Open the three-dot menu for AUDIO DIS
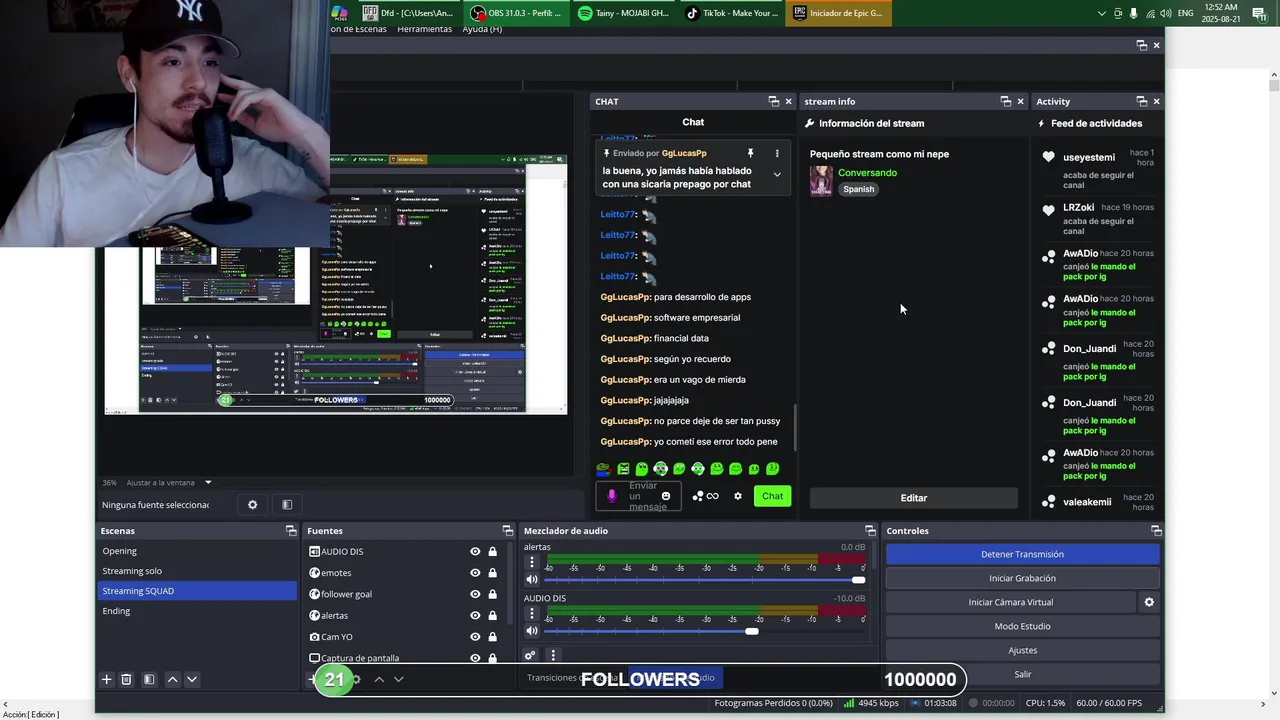The image size is (1280, 720). (x=532, y=613)
